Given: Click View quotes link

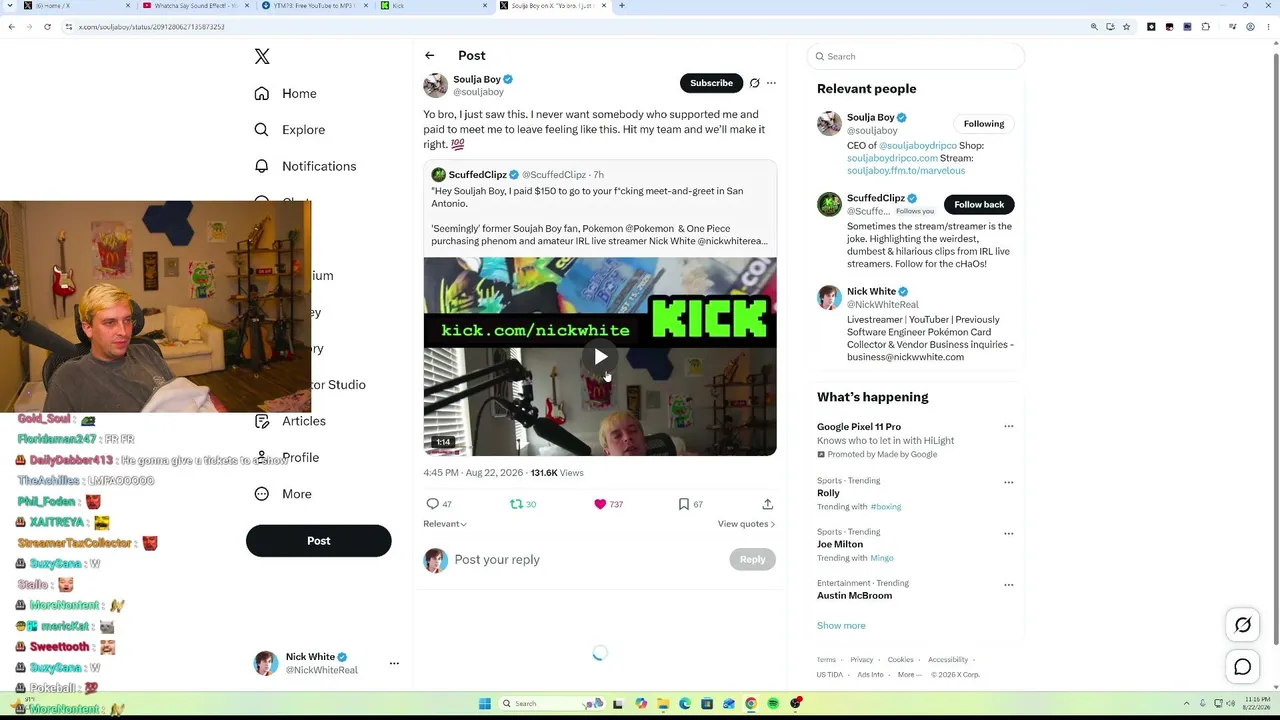Looking at the screenshot, I should point(746,524).
